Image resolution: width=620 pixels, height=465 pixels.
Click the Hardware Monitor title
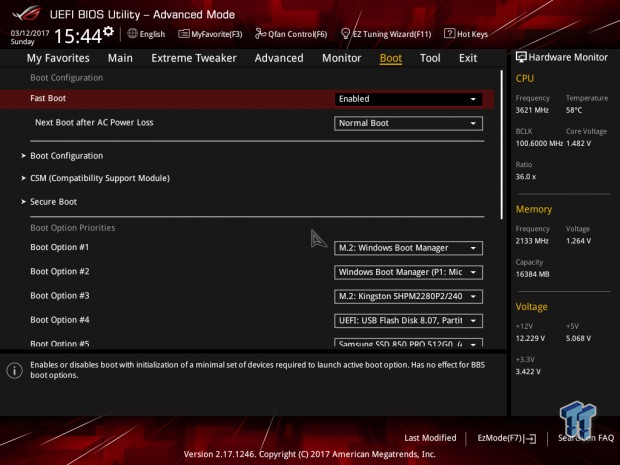(568, 57)
